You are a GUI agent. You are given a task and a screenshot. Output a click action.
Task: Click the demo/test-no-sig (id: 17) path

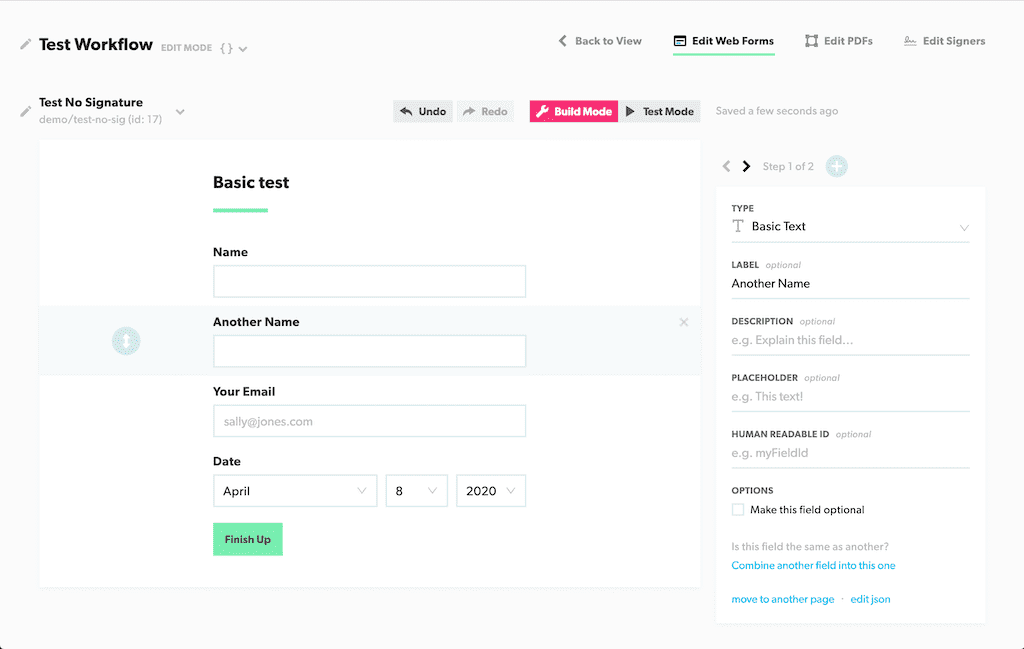click(x=101, y=119)
